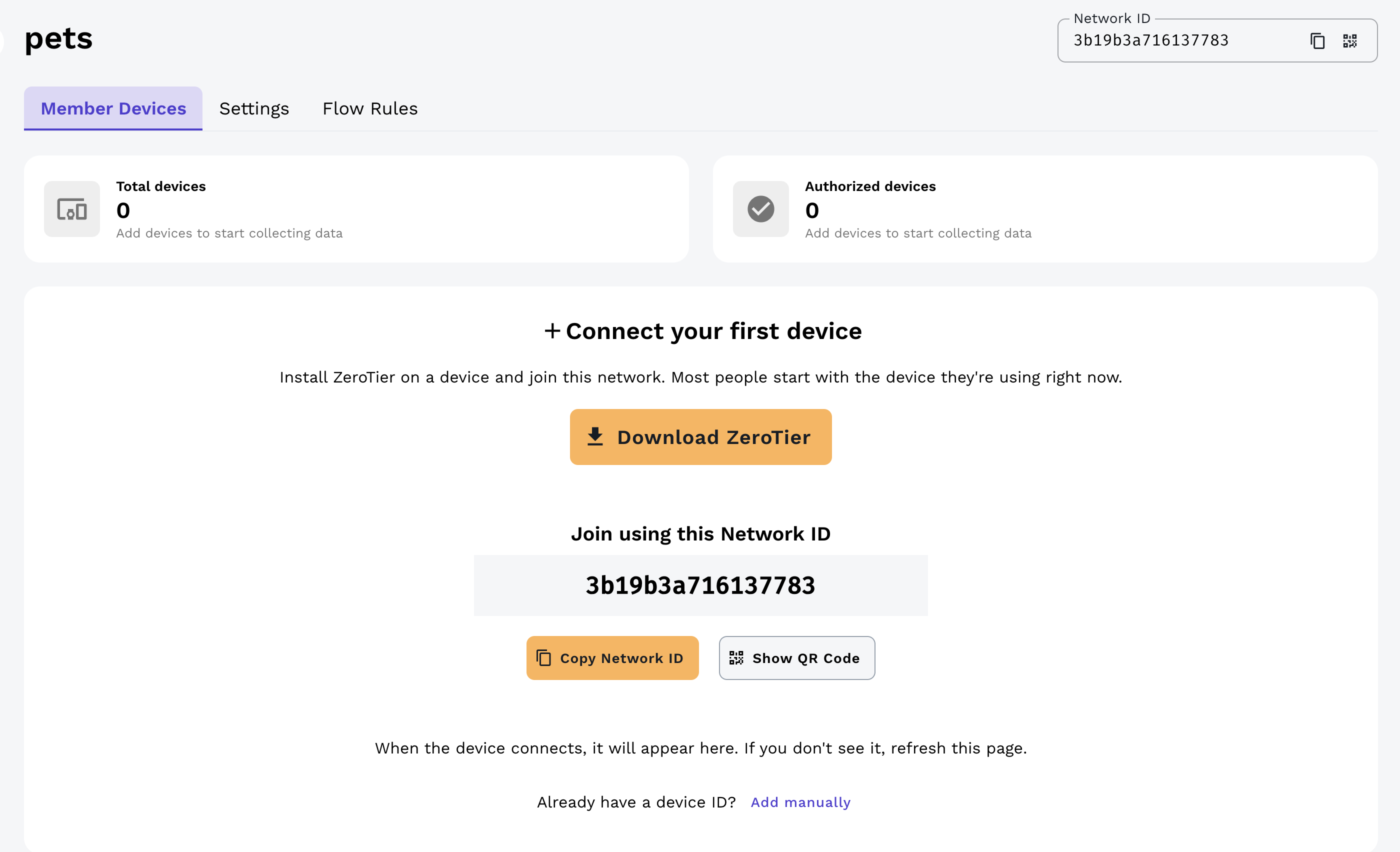Follow the Add manually link
The width and height of the screenshot is (1400, 852).
pos(800,802)
